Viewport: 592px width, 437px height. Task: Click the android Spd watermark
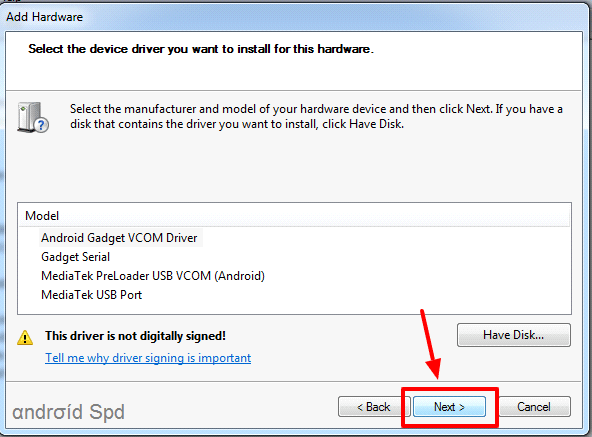(x=68, y=412)
